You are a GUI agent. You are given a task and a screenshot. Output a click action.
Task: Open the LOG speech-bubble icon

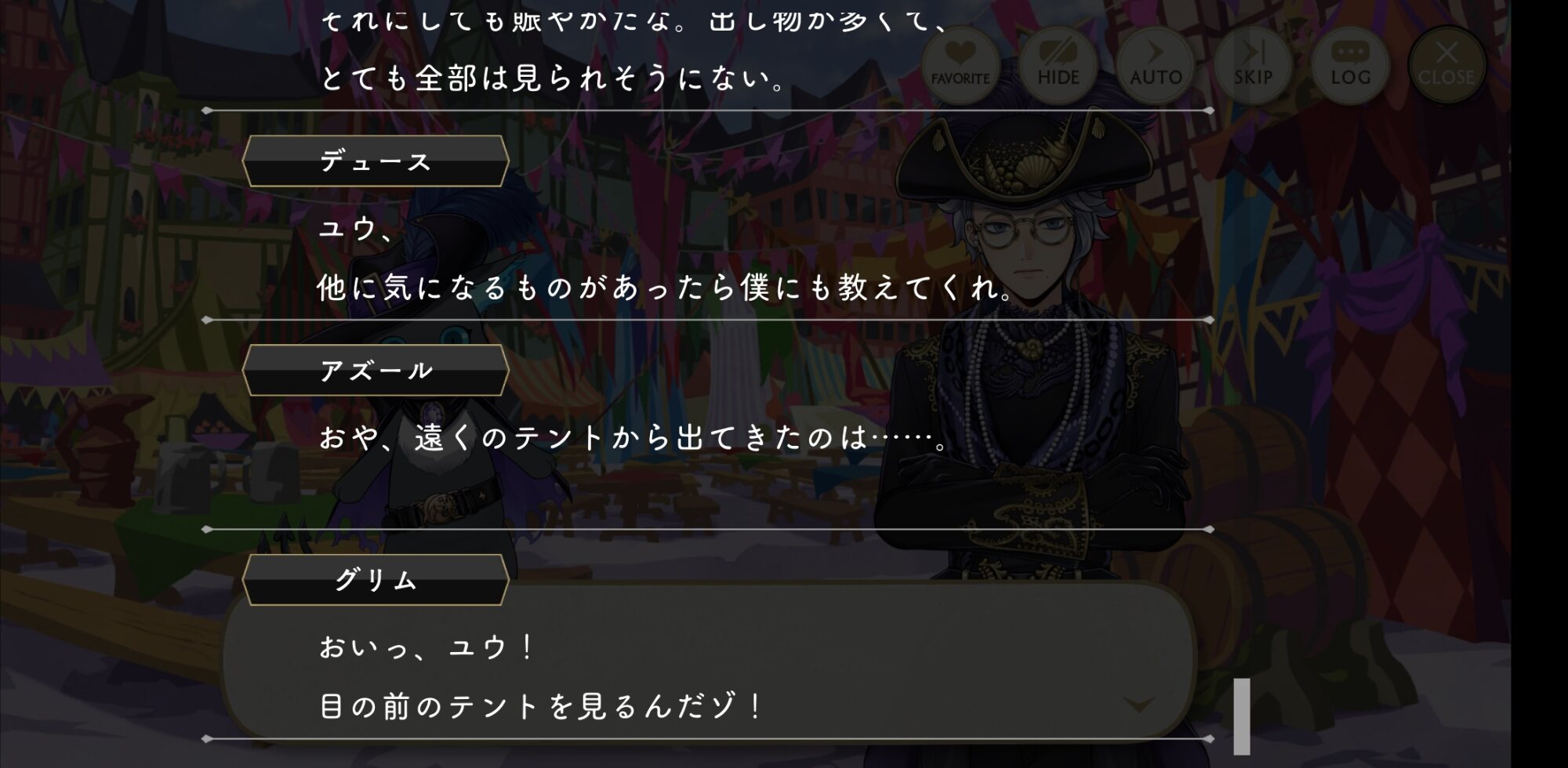1350,64
